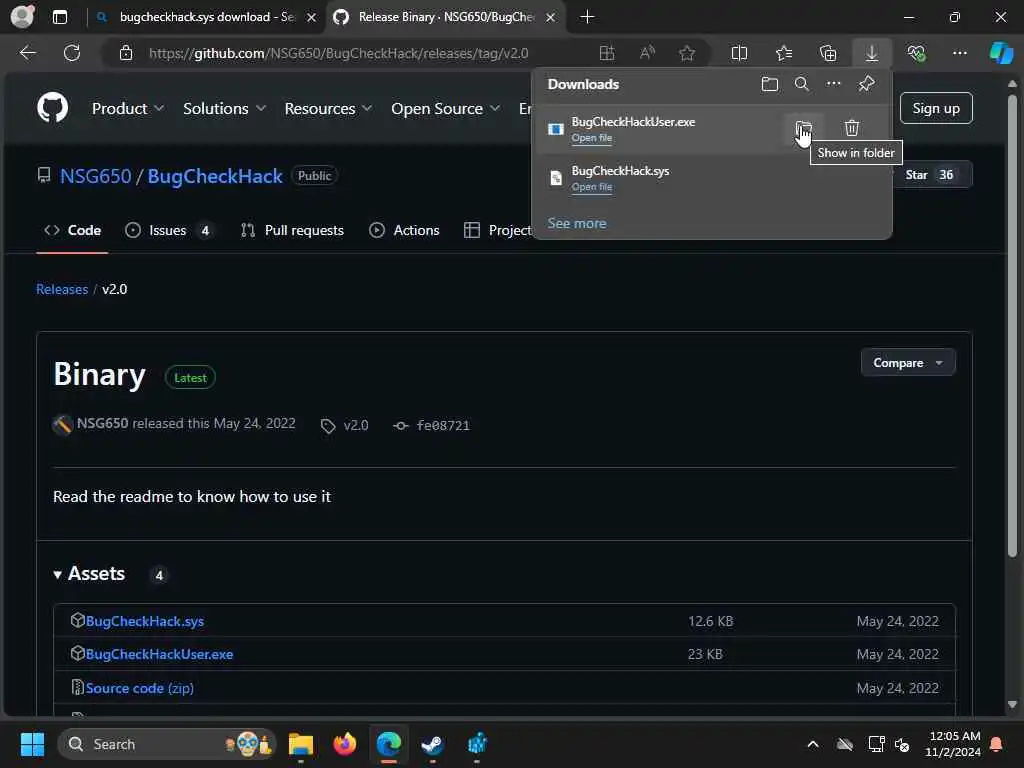Screen dimensions: 1024x768
Task: Launch Copilot sidebar icon
Action: 1001,53
